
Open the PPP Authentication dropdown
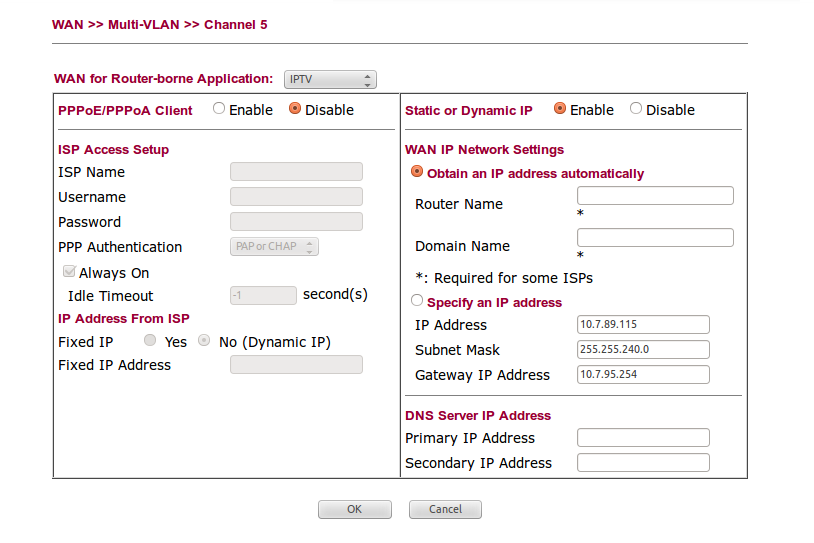click(x=274, y=246)
